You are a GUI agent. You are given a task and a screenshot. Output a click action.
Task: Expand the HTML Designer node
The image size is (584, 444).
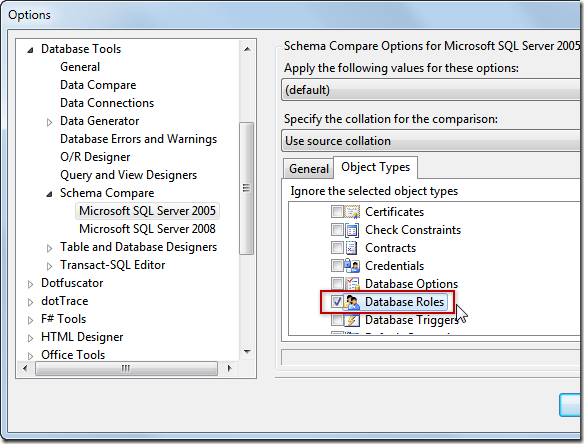point(31,338)
